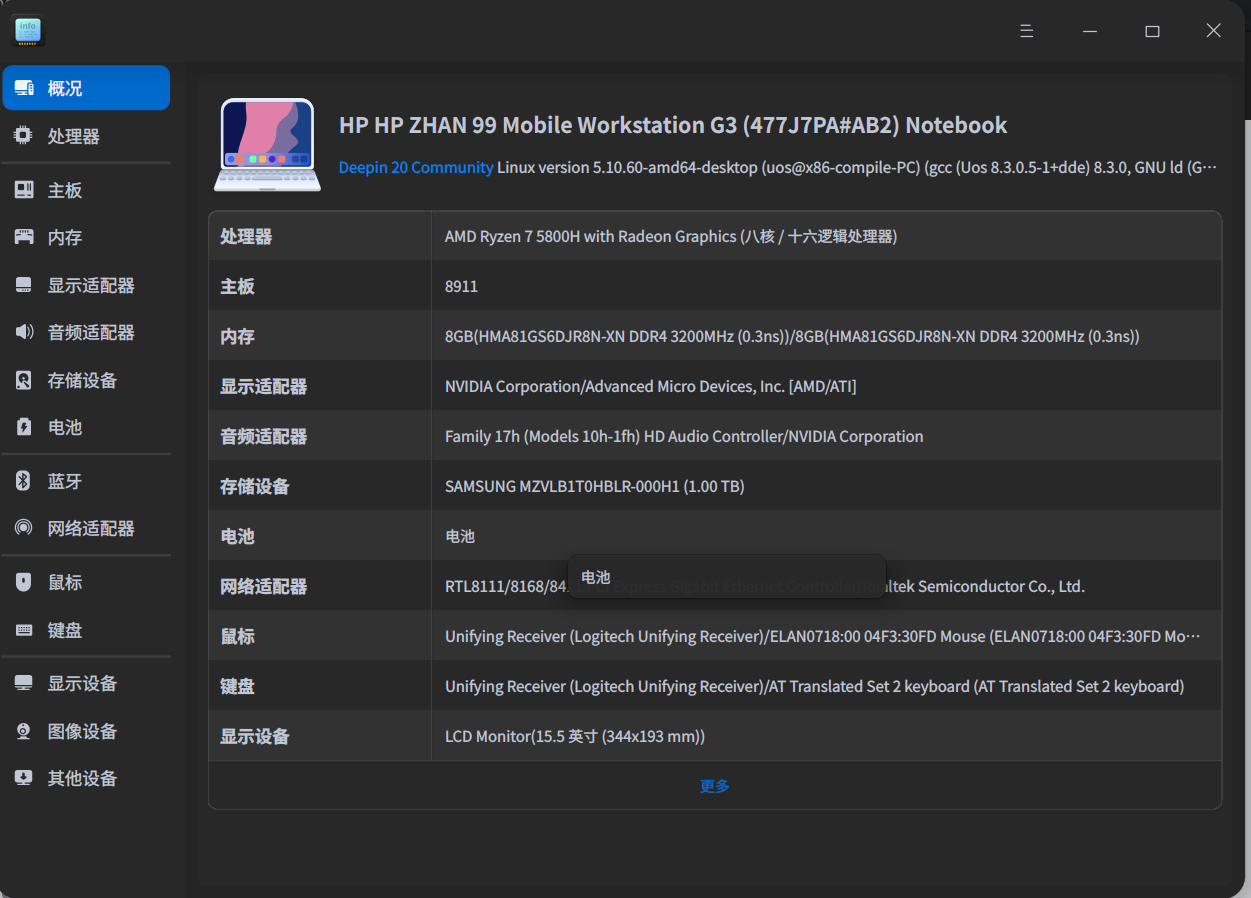Click the 显示设备 label cell in the table

[320, 736]
